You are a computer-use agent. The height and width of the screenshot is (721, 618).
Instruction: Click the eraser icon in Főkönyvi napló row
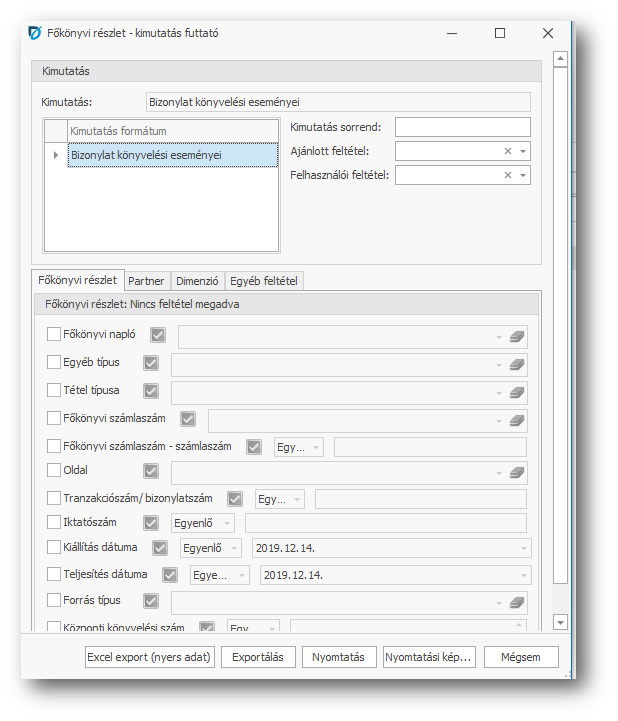[516, 337]
